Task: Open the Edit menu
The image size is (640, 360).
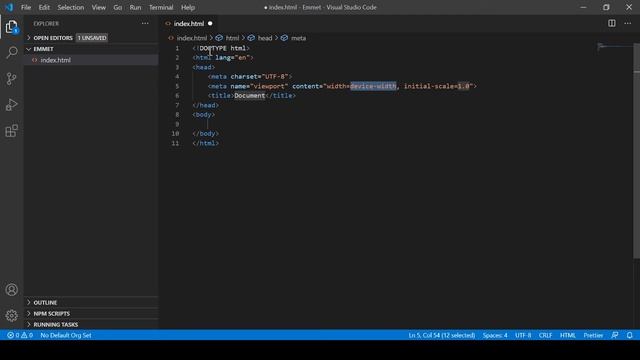Action: click(x=44, y=7)
